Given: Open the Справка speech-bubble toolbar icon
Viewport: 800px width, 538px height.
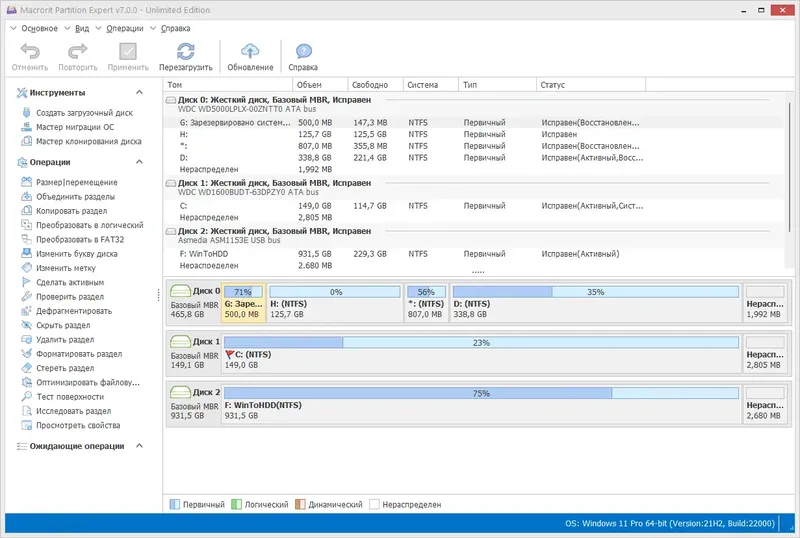Looking at the screenshot, I should click(x=303, y=52).
